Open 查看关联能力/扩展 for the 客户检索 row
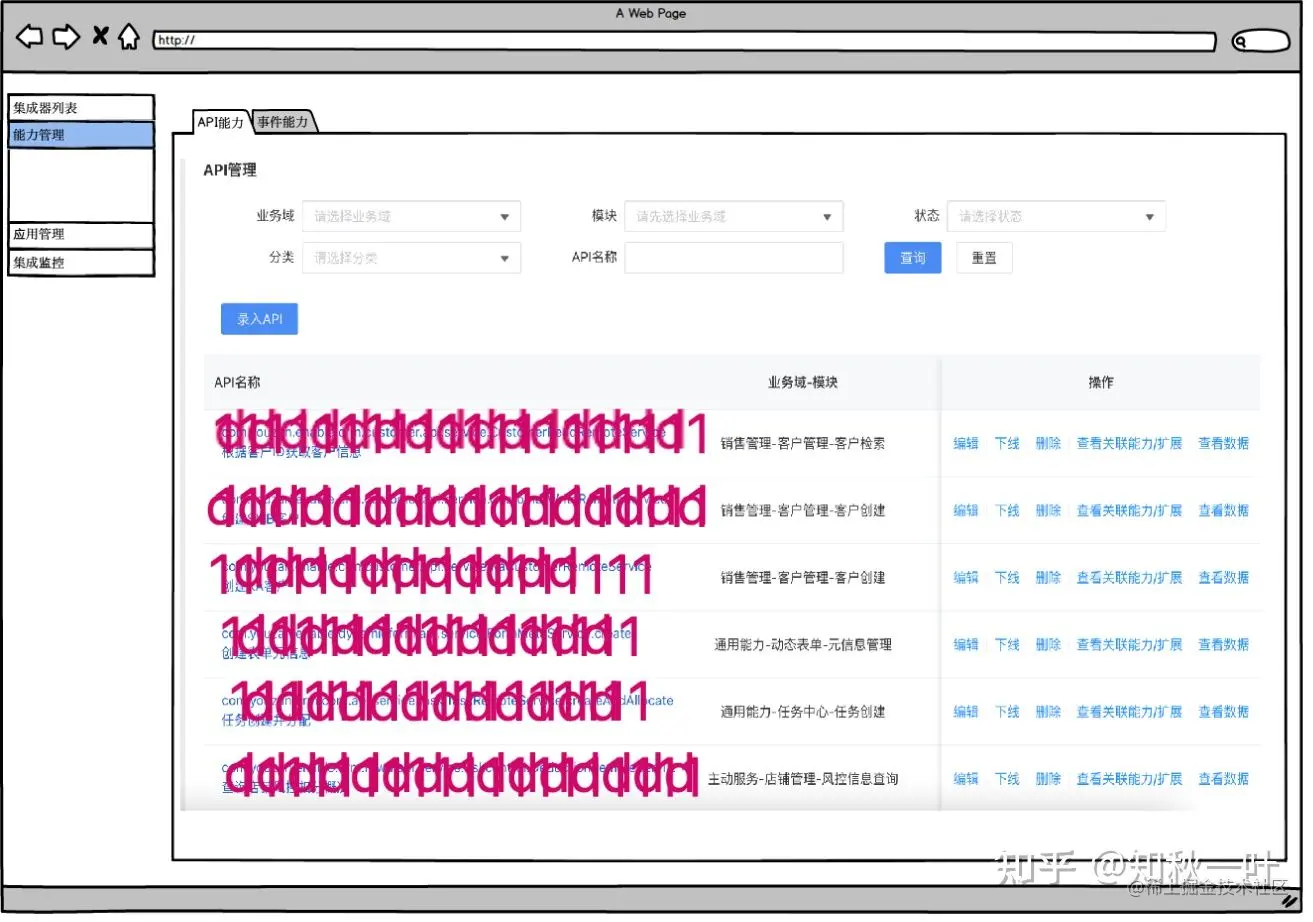This screenshot has width=1313, height=922. point(1129,444)
